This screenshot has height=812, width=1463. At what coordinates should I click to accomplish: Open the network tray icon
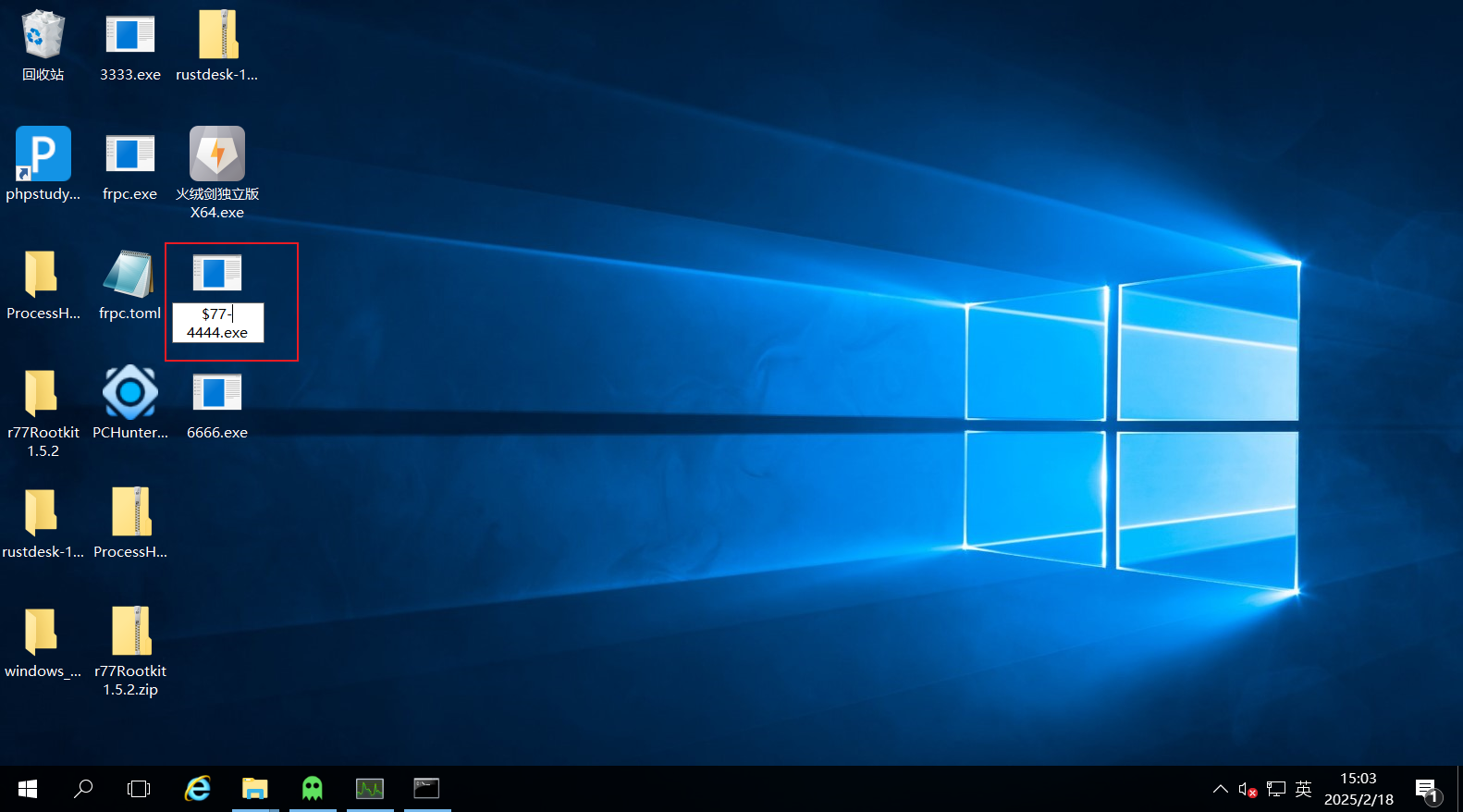(1276, 789)
